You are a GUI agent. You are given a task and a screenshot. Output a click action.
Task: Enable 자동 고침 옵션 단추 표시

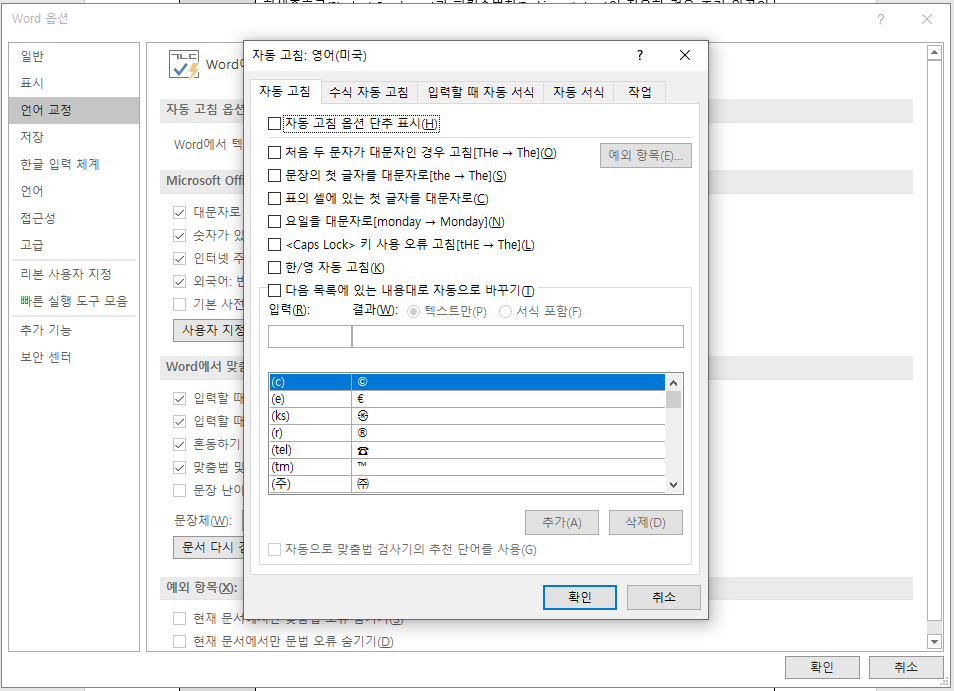point(274,122)
